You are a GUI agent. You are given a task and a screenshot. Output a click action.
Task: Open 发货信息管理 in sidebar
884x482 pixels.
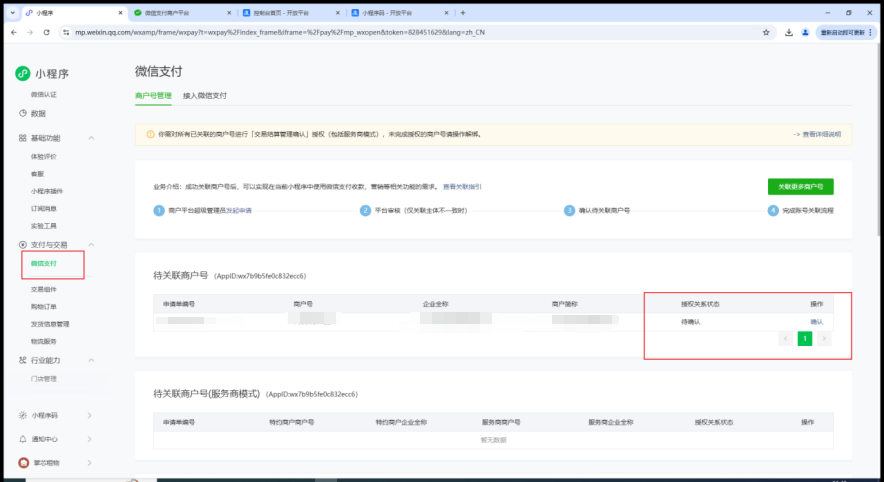[x=50, y=324]
